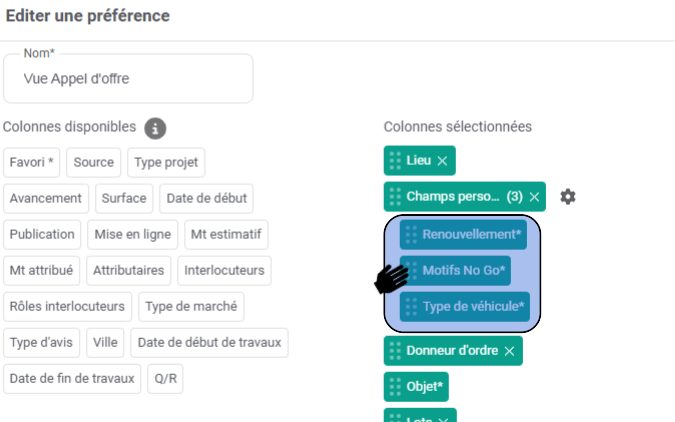Image resolution: width=675 pixels, height=422 pixels.
Task: Remove the Donneur d'ordre column
Action: (x=509, y=351)
